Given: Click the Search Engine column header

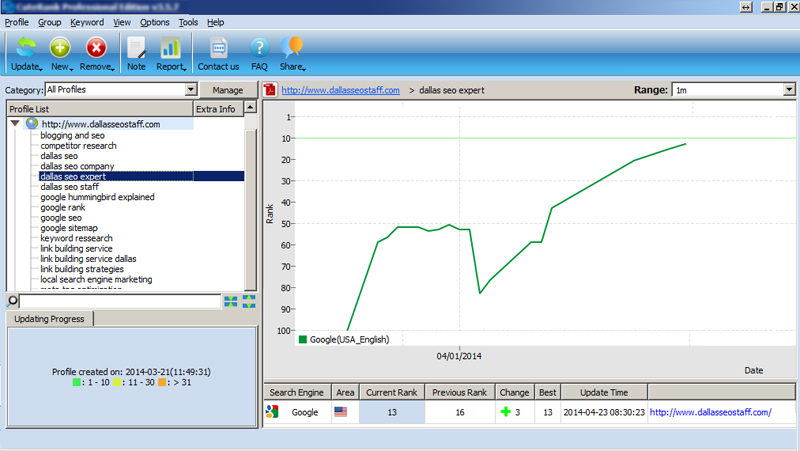Looking at the screenshot, I should pos(297,392).
